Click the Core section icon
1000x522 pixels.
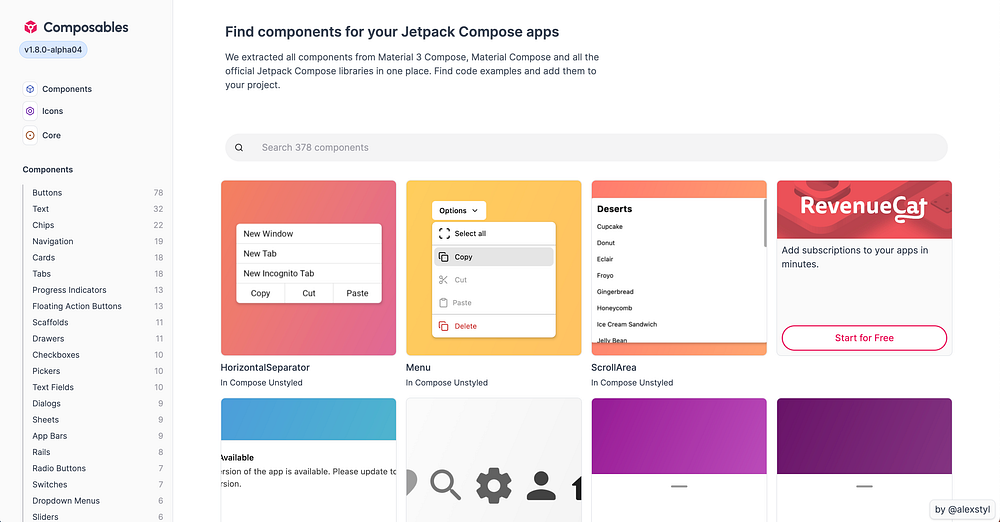pyautogui.click(x=30, y=135)
